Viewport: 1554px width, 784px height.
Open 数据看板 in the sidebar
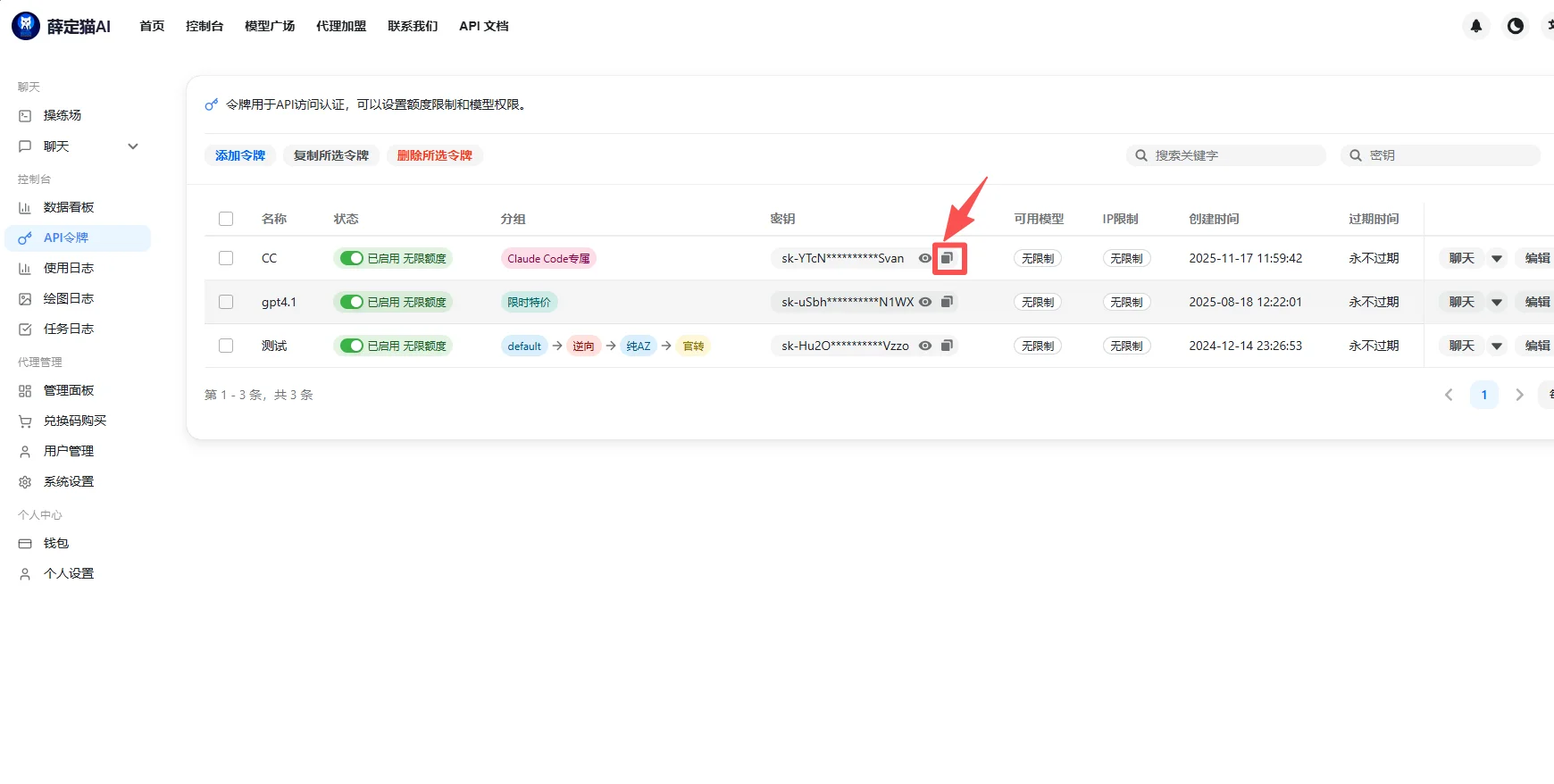(78, 207)
